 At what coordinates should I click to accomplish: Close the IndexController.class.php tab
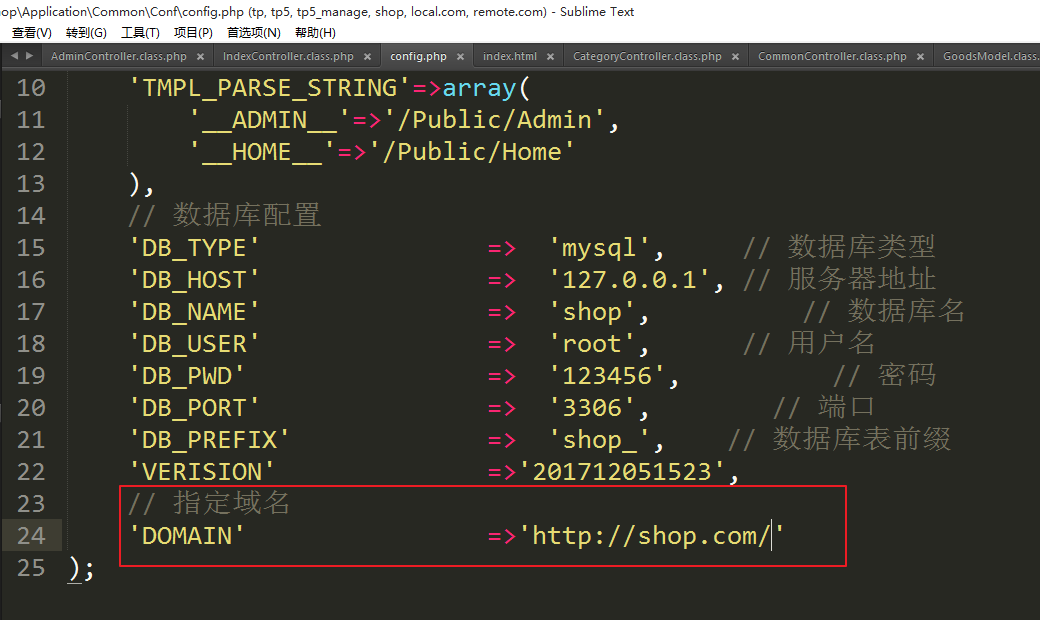pos(367,57)
